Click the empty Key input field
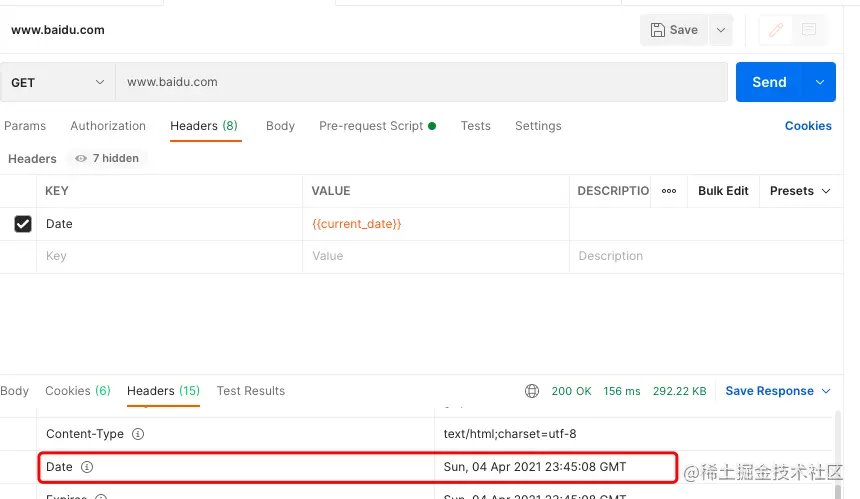Screen dimensions: 860x499 point(169,256)
